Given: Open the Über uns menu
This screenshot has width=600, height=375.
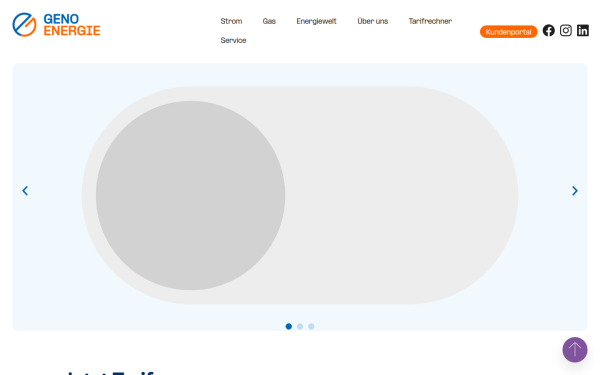Looking at the screenshot, I should click(372, 21).
